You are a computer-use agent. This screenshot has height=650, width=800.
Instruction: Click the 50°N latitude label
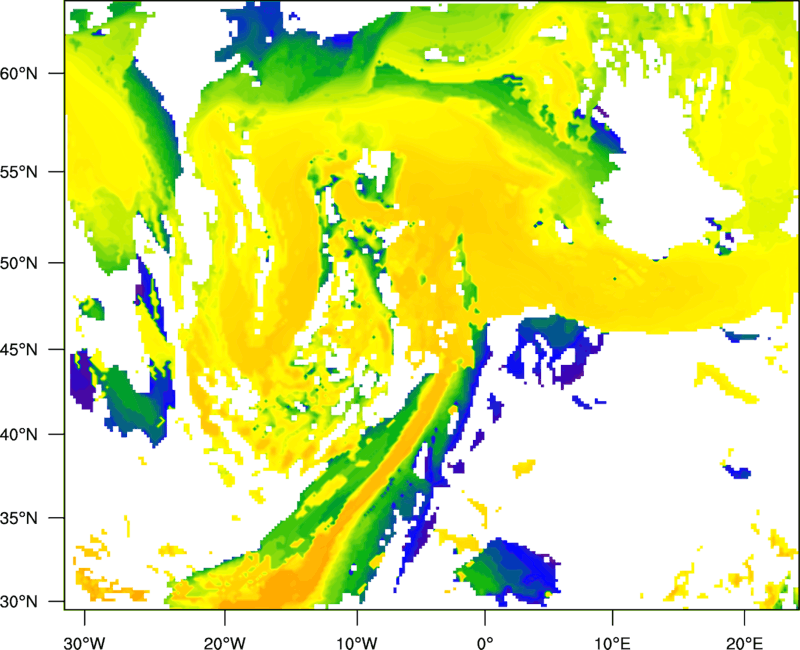tap(19, 263)
